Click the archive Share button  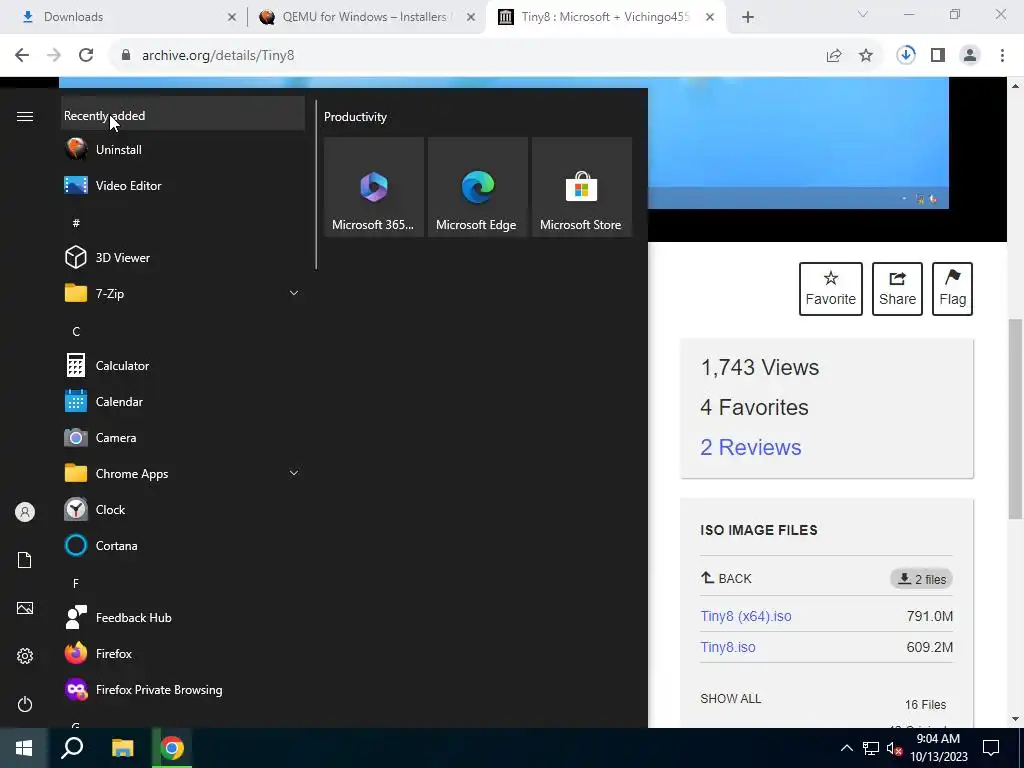tap(897, 289)
